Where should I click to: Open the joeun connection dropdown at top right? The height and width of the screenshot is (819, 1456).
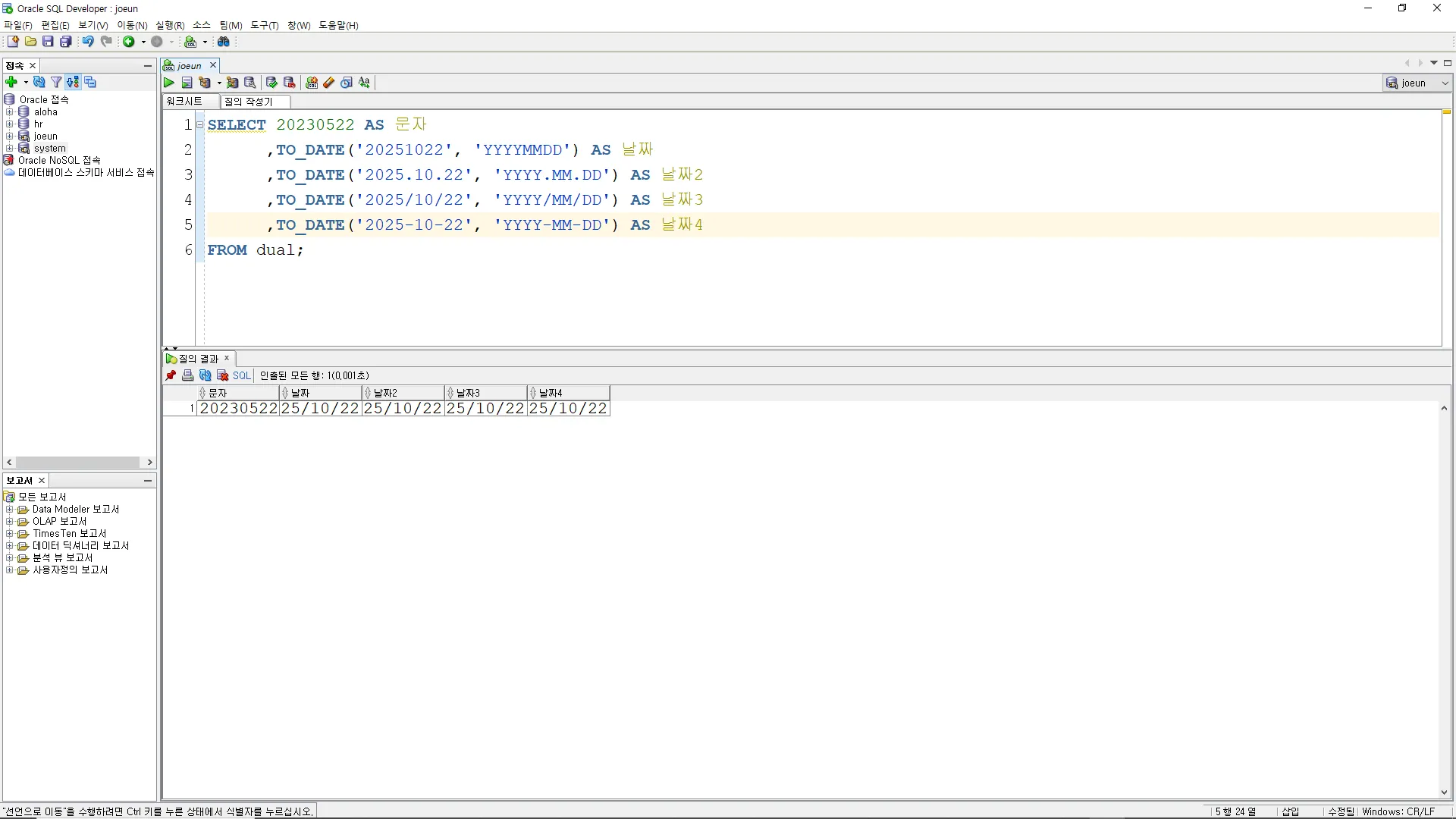1445,83
